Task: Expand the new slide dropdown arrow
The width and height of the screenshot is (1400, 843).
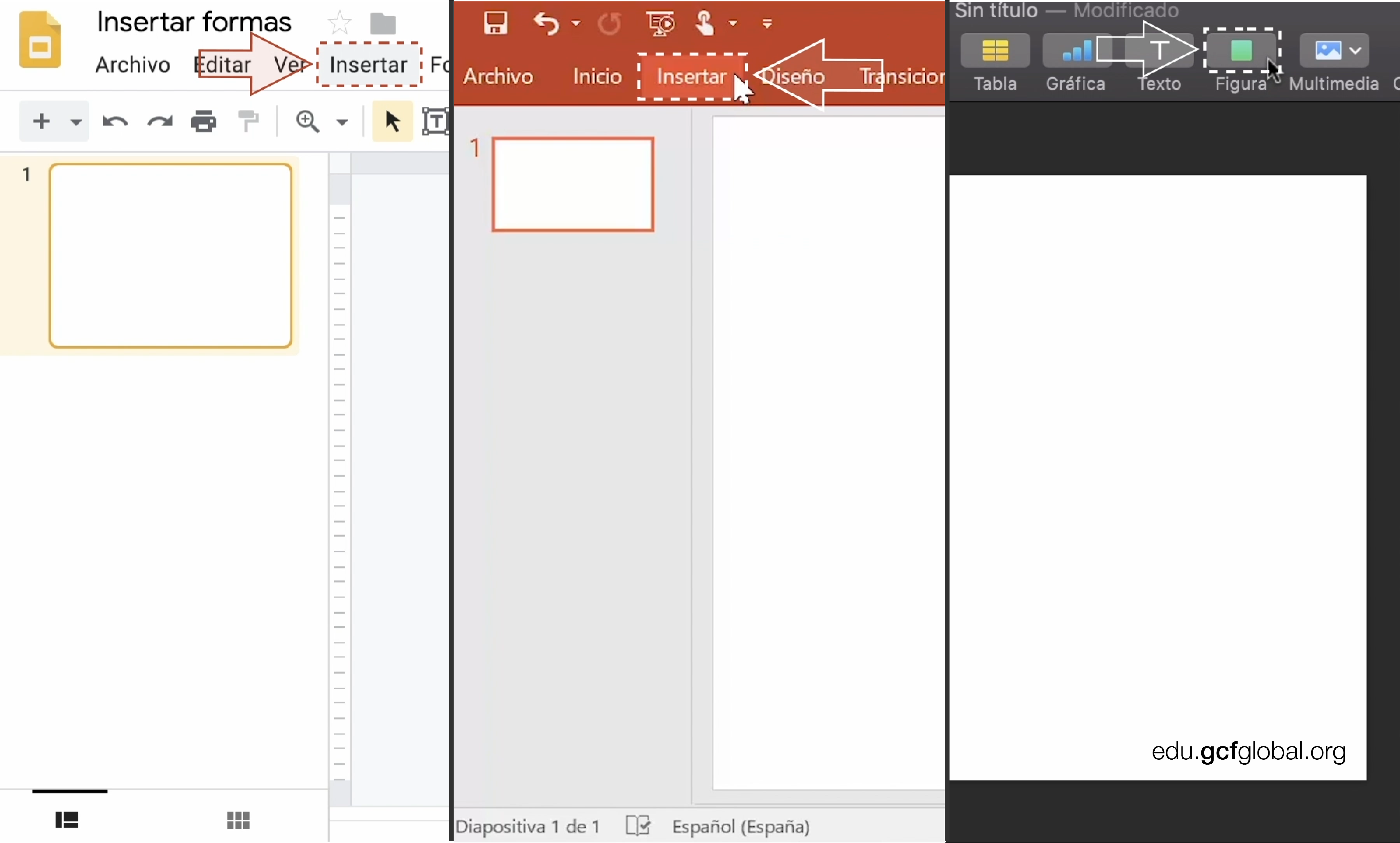Action: (x=76, y=122)
